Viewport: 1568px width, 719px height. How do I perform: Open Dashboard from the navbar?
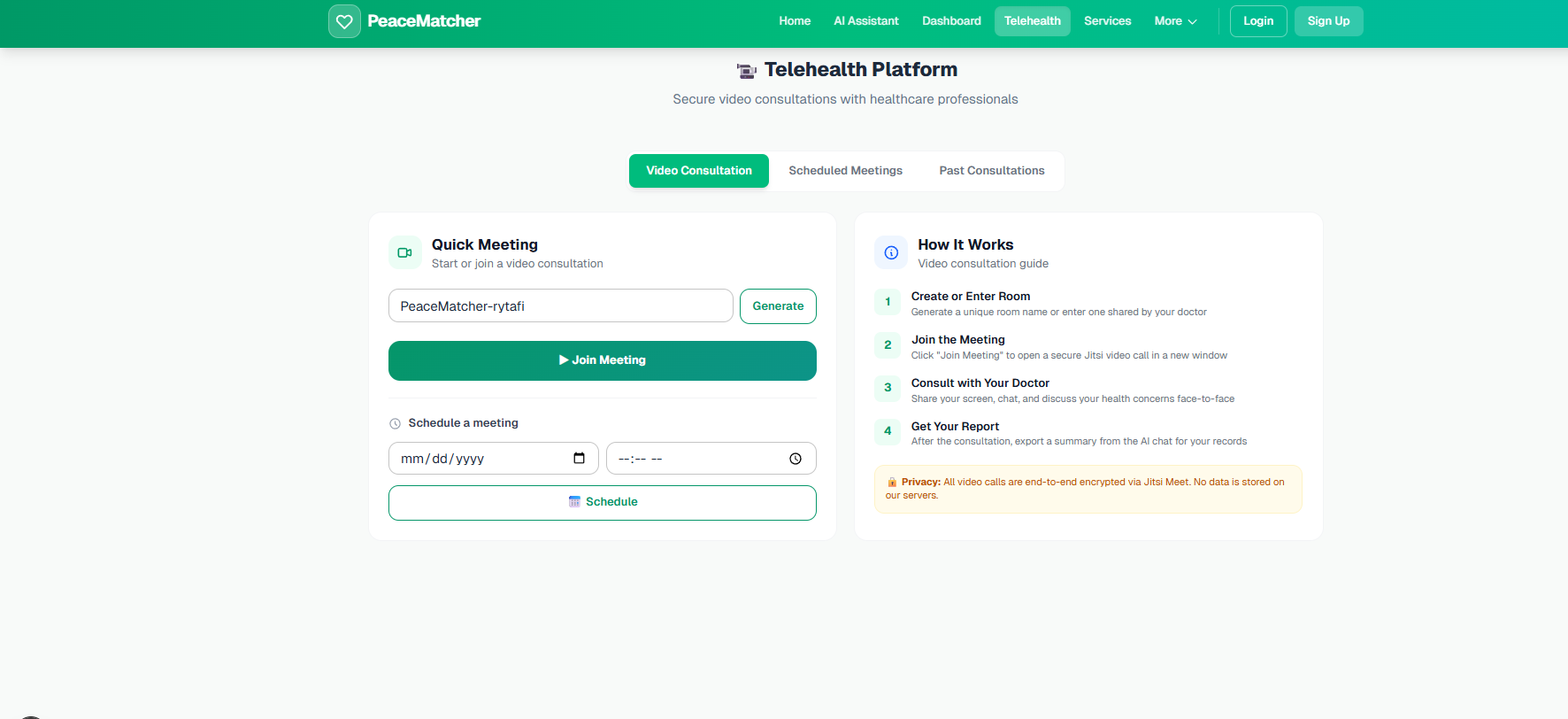coord(951,21)
